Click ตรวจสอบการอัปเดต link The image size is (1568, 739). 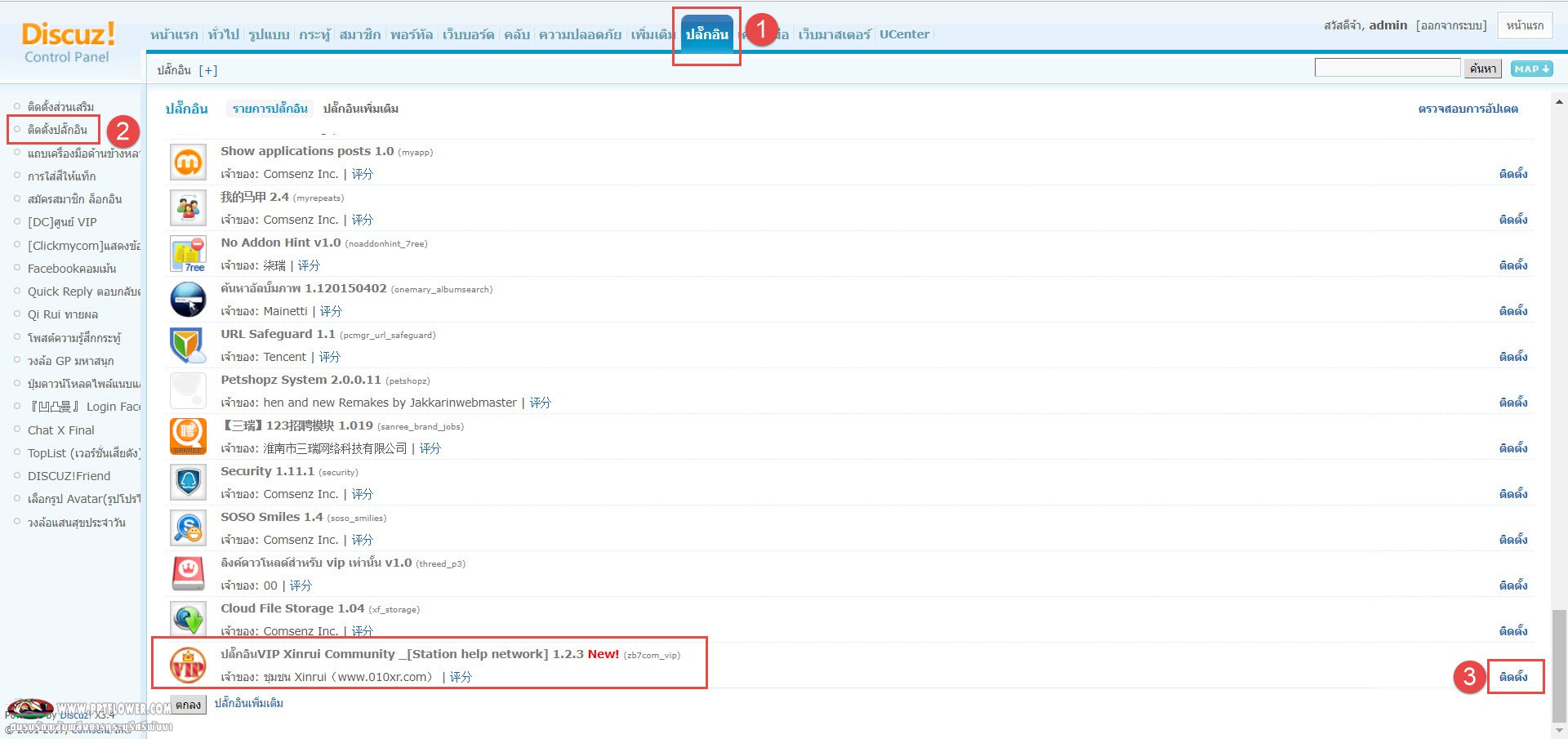coord(1468,109)
